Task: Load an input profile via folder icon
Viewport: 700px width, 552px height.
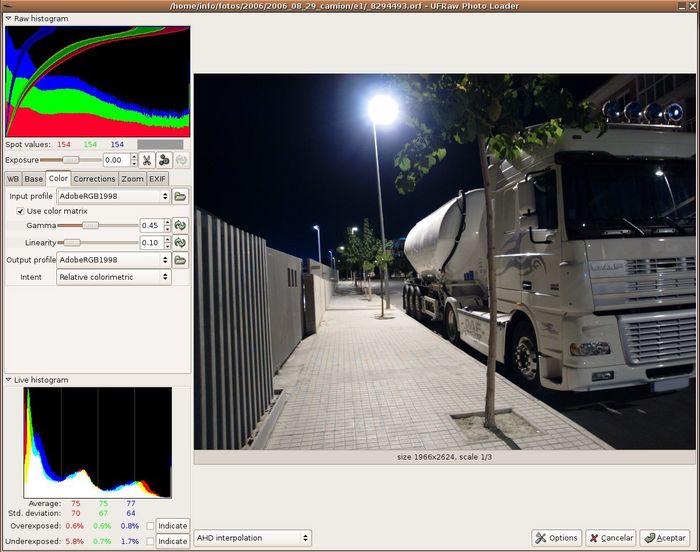Action: 180,196
